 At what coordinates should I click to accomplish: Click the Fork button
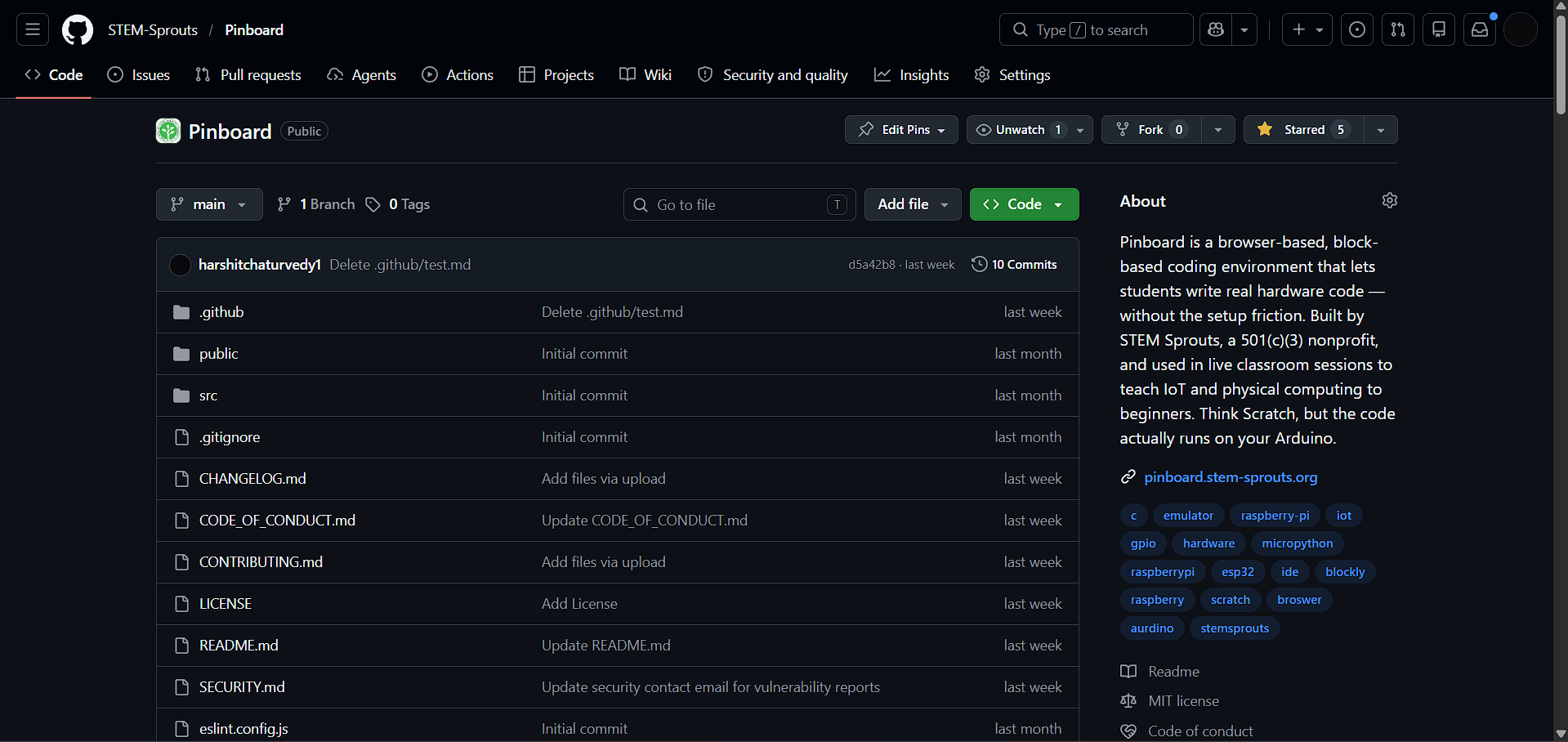pos(1151,130)
